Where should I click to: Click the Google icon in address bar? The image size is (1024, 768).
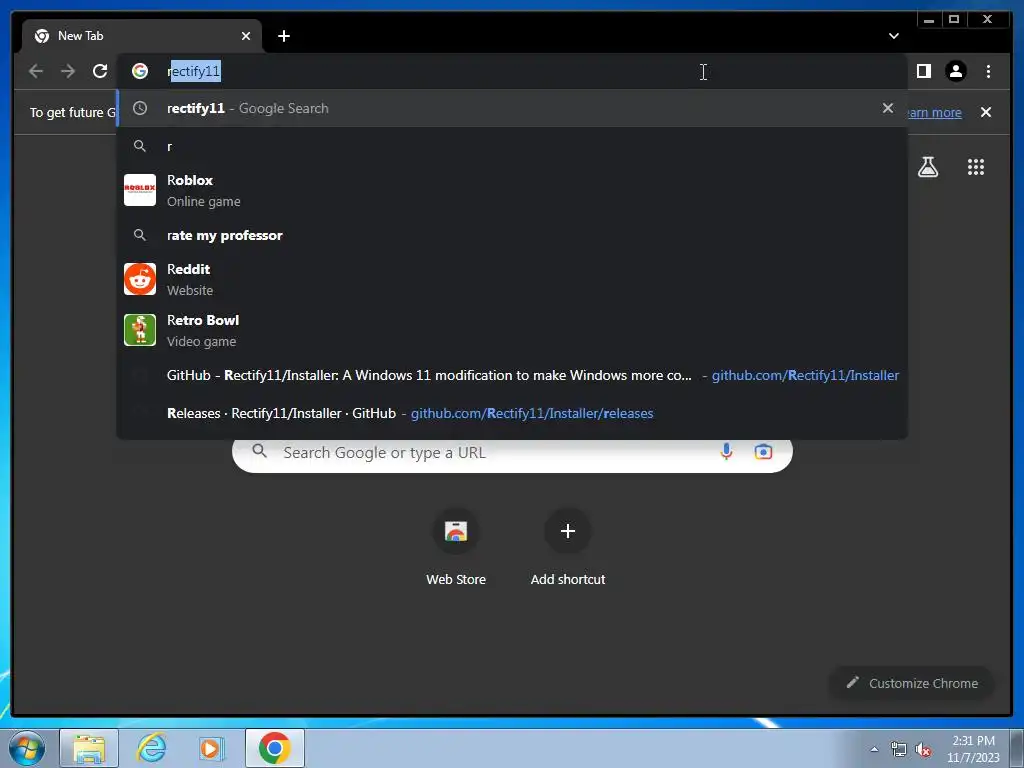click(x=140, y=71)
